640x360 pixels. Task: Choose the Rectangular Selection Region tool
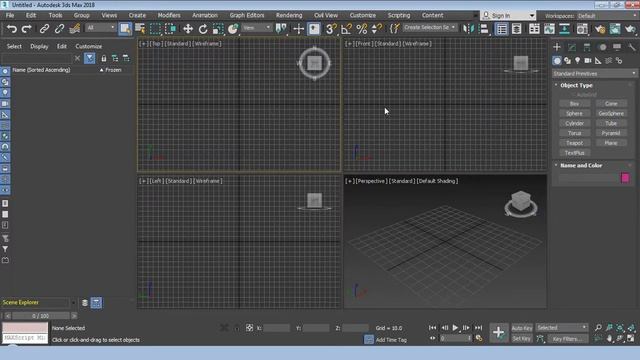[155, 29]
